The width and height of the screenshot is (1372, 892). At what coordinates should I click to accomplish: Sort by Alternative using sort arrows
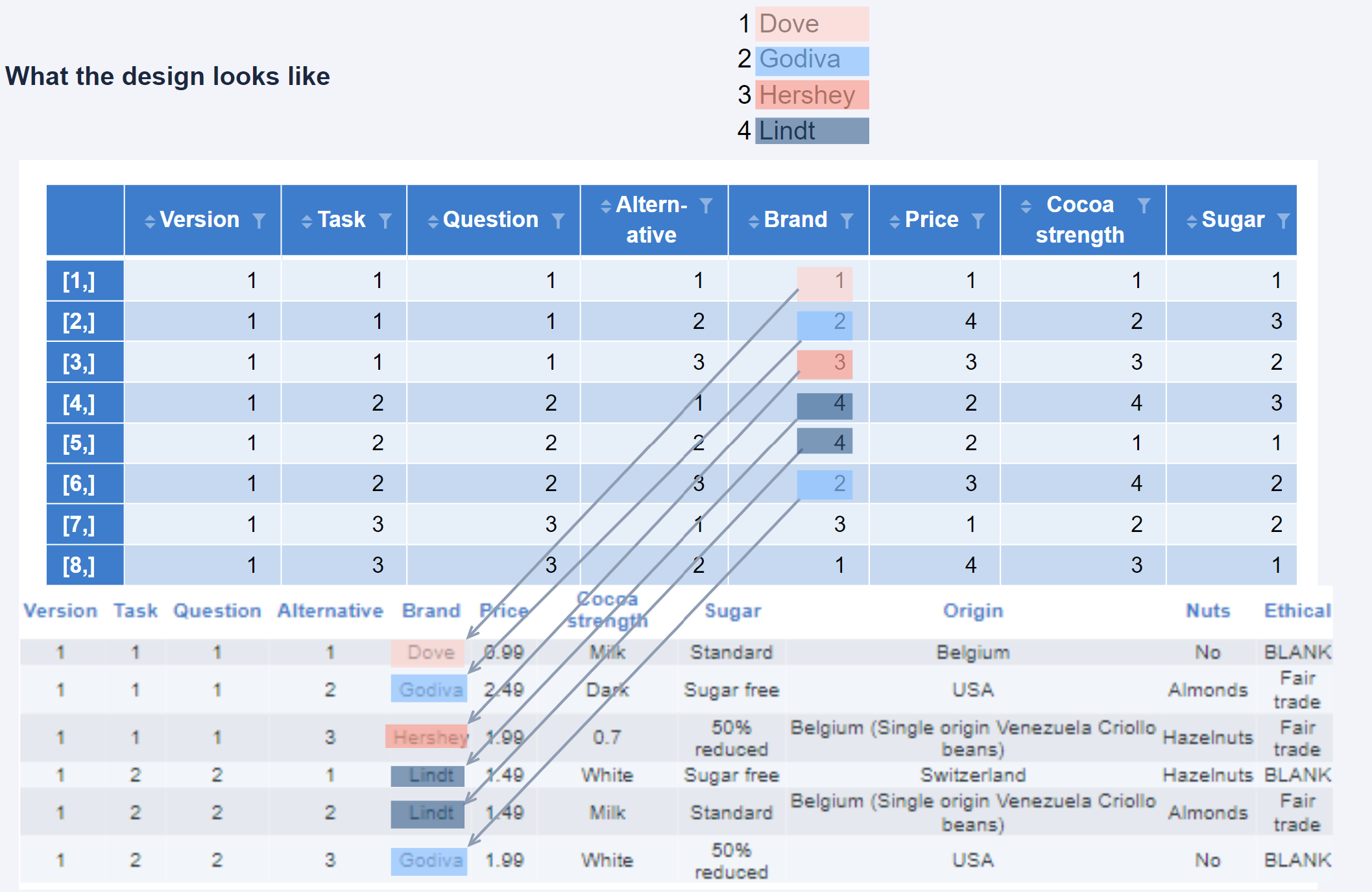[x=607, y=206]
